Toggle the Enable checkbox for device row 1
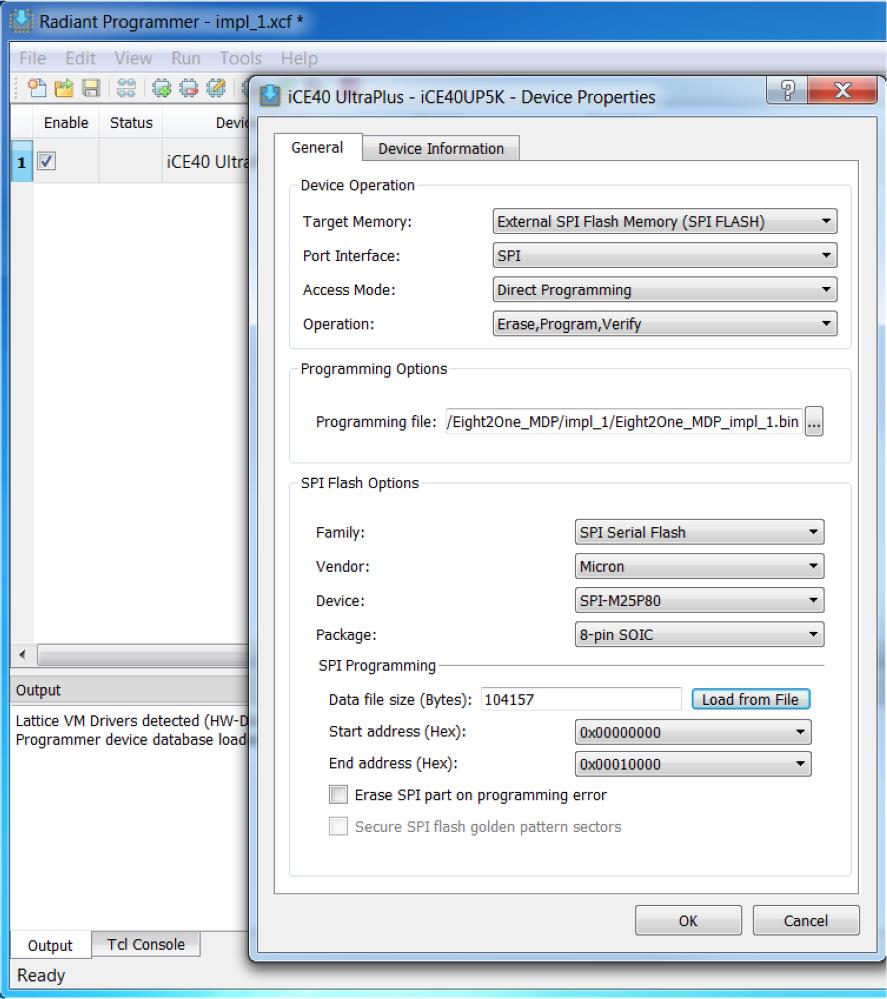Image resolution: width=887 pixels, height=999 pixels. (x=46, y=161)
